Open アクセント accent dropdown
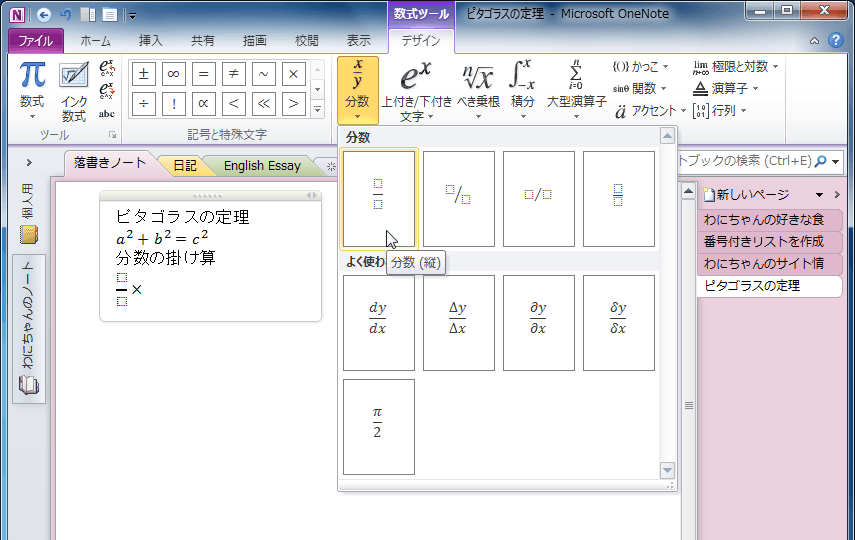 [x=649, y=111]
